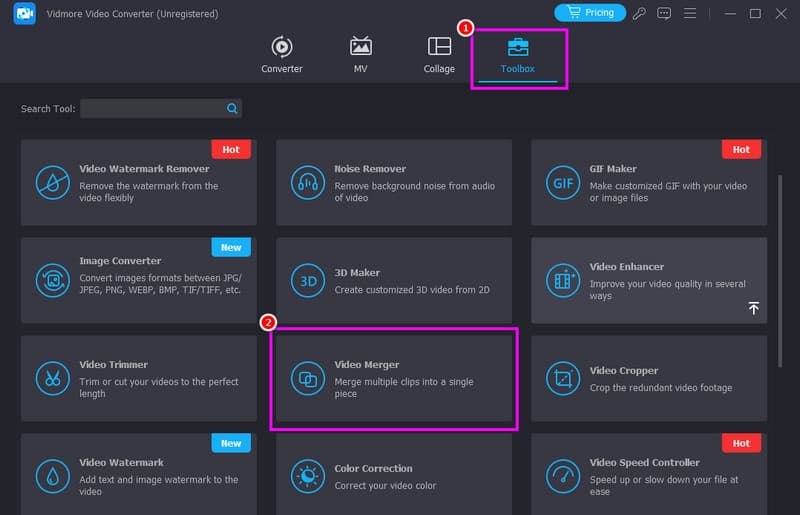Select the Image Converter icon

[53, 280]
